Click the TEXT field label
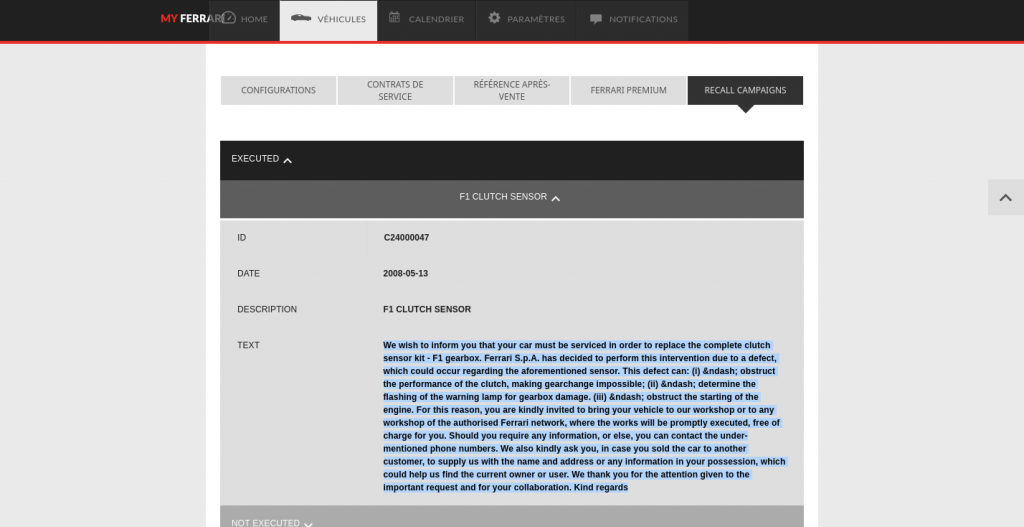Viewport: 1024px width, 527px height. pos(248,346)
